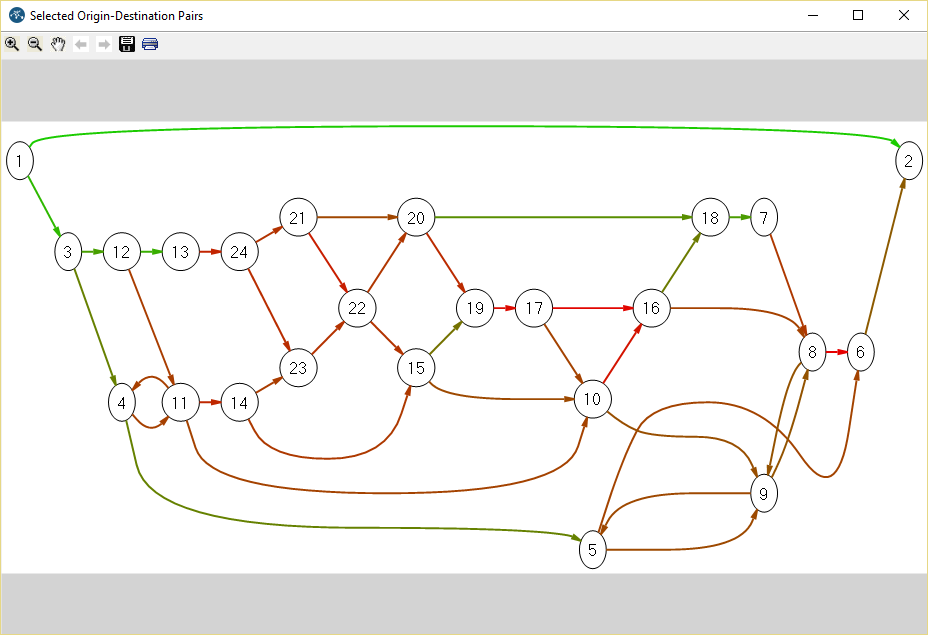Click the back arrow in toolbar
The image size is (928, 635).
[81, 44]
